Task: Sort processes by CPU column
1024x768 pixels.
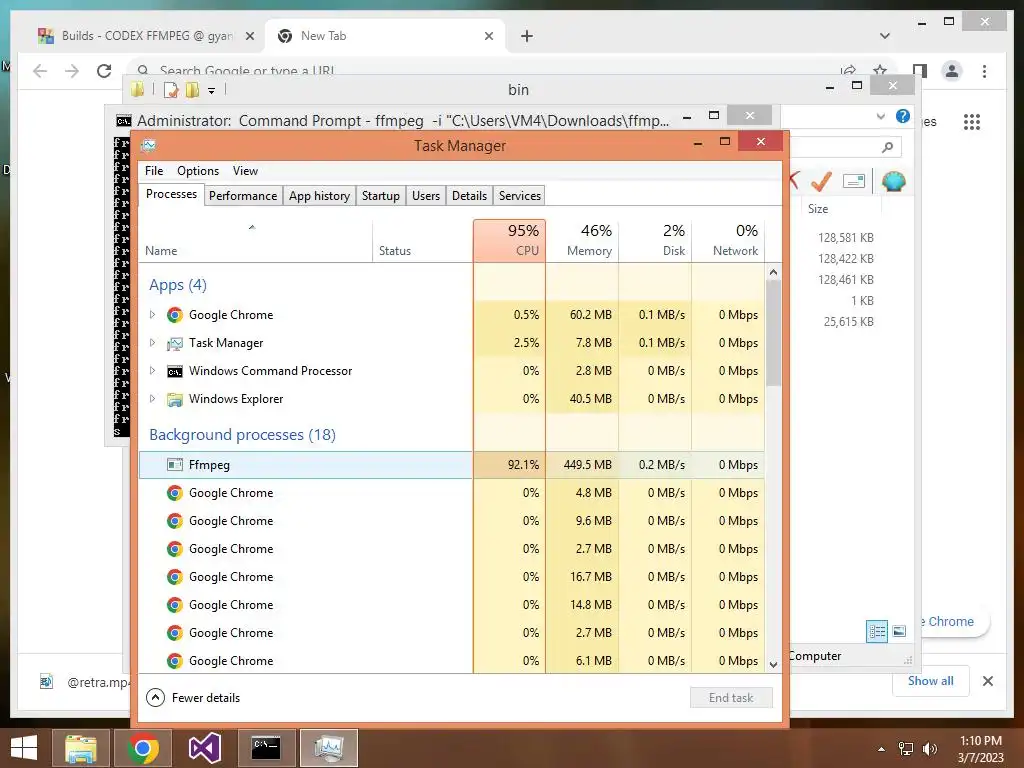Action: click(x=509, y=240)
